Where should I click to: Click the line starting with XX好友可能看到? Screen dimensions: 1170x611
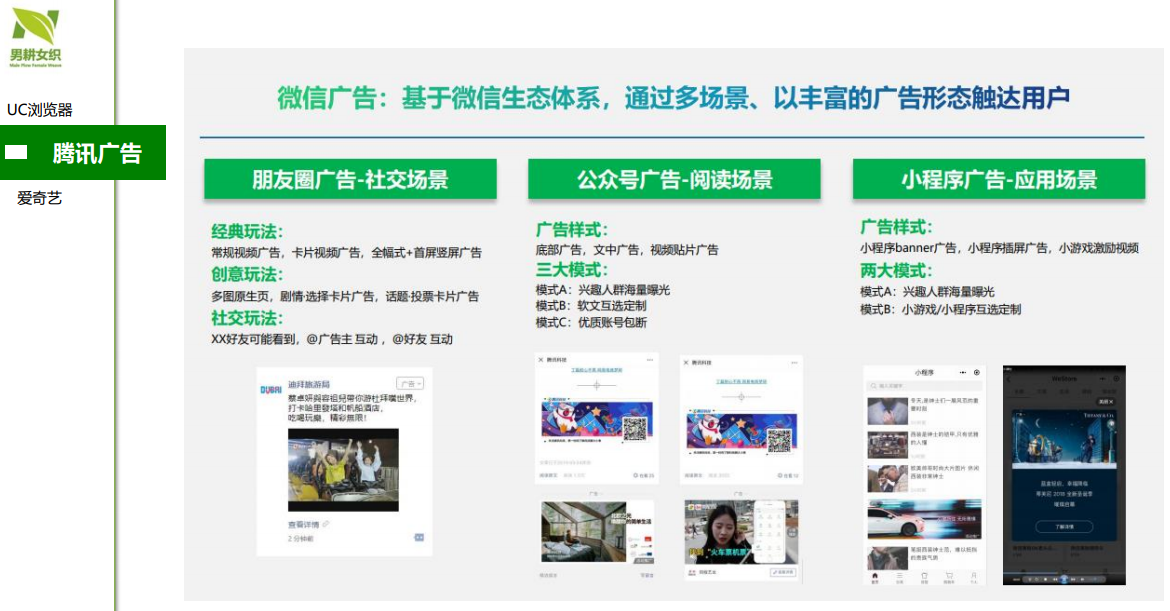point(332,339)
